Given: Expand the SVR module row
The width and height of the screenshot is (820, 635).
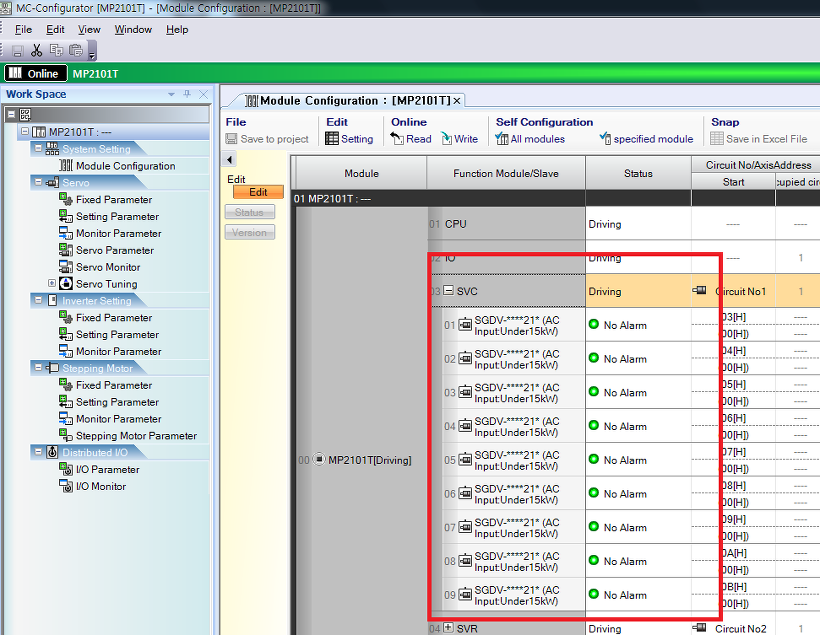Looking at the screenshot, I should [448, 627].
